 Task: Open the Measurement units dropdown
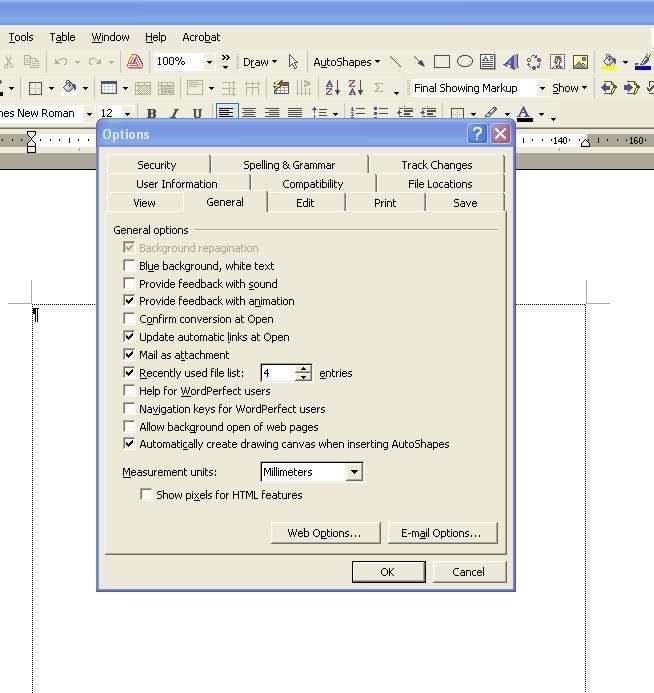coord(353,472)
